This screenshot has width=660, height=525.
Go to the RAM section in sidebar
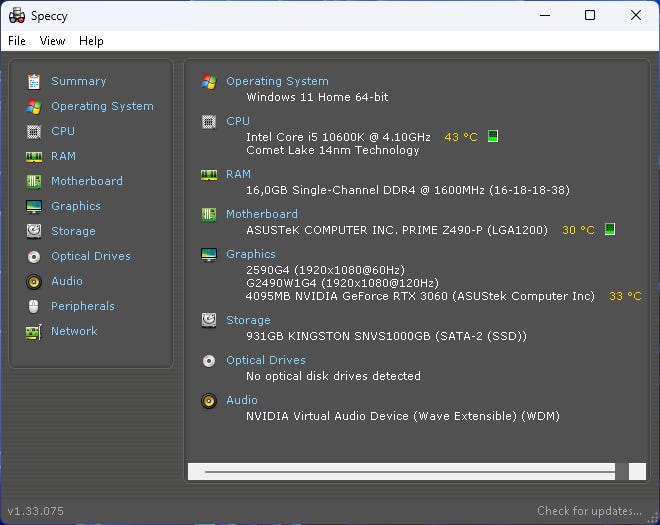tap(64, 156)
